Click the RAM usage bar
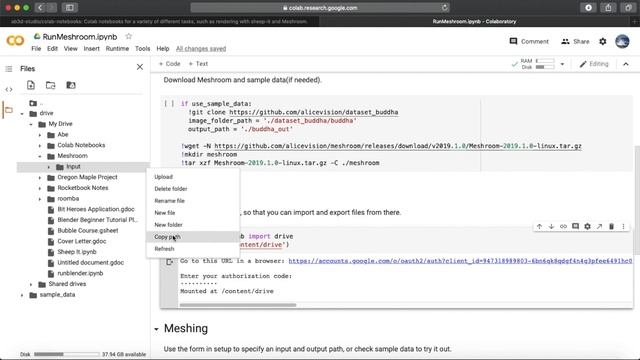640x360 pixels. tap(545, 61)
